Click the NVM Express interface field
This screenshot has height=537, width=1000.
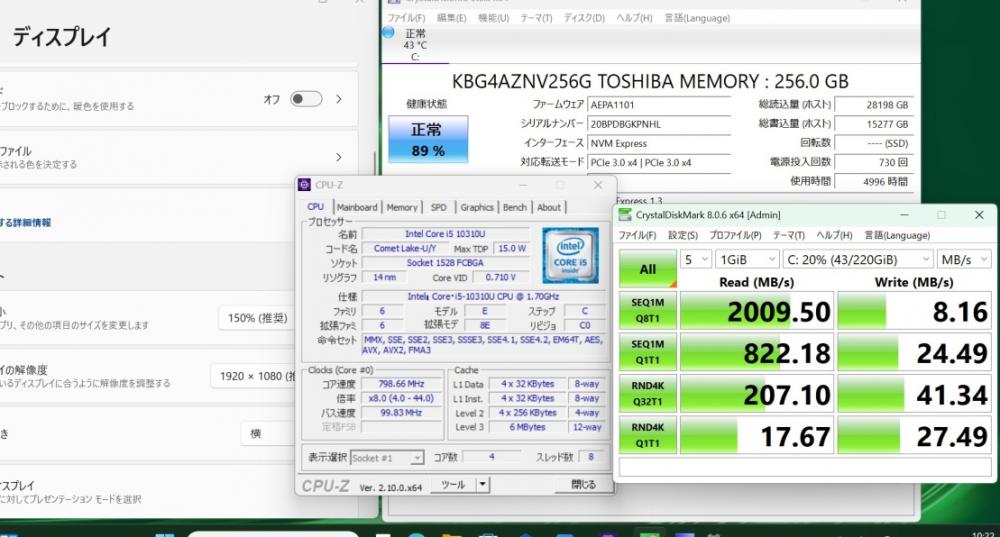click(659, 143)
